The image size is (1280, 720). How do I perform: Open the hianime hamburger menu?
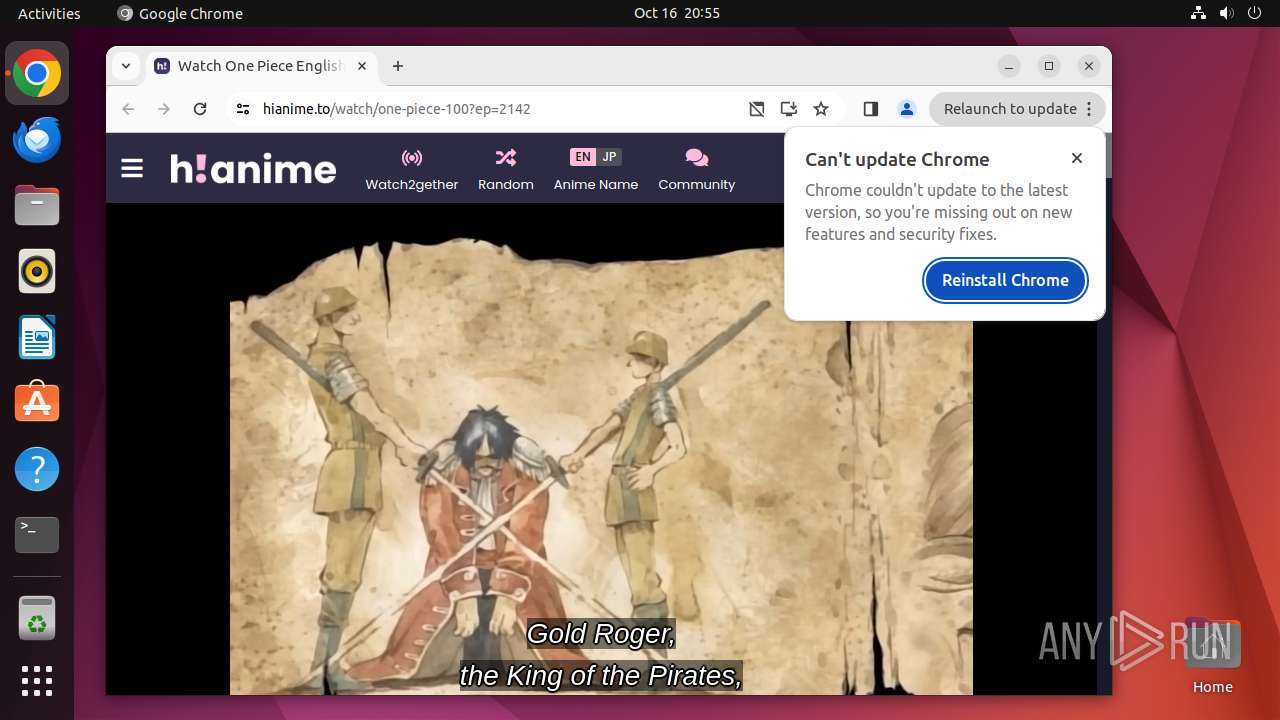click(x=132, y=168)
